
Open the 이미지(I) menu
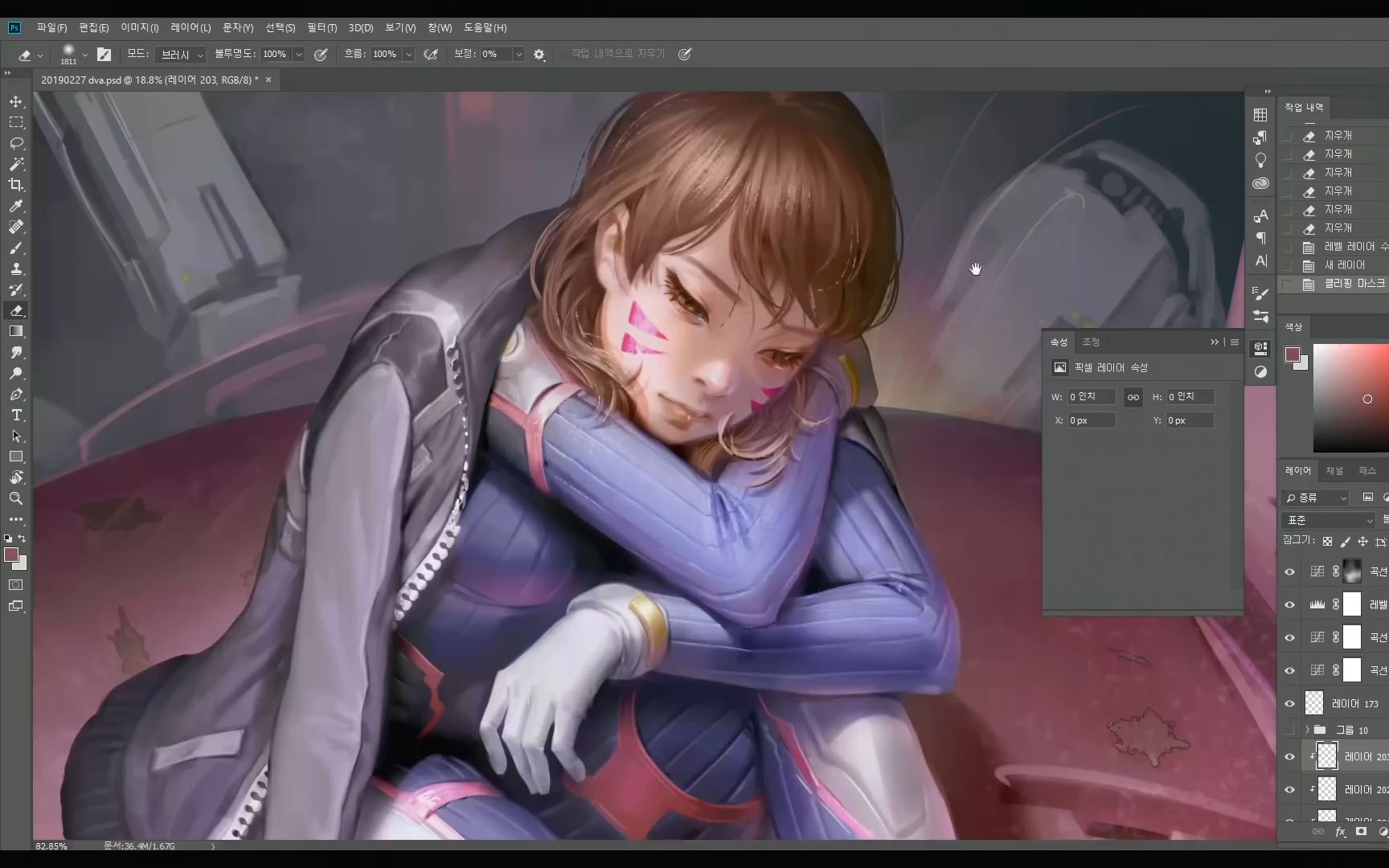pyautogui.click(x=140, y=28)
